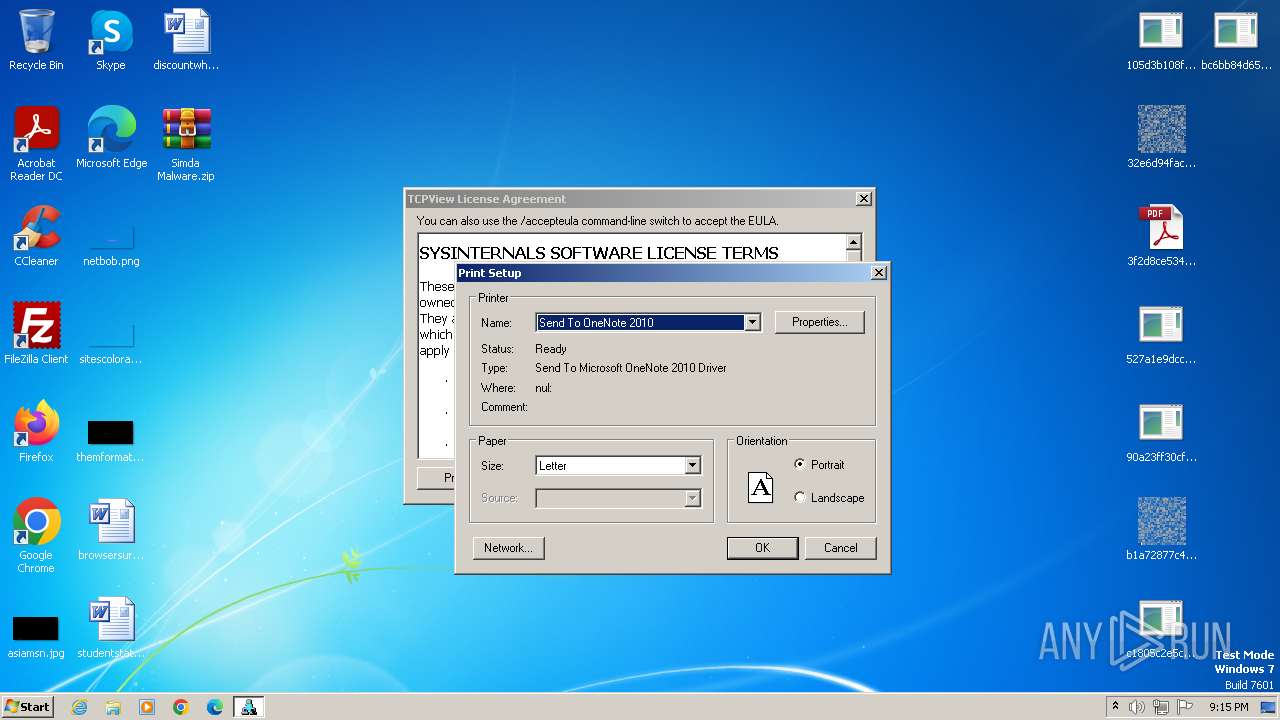
Task: Select 32e6d94fac... desktop file icon
Action: pyautogui.click(x=1161, y=138)
